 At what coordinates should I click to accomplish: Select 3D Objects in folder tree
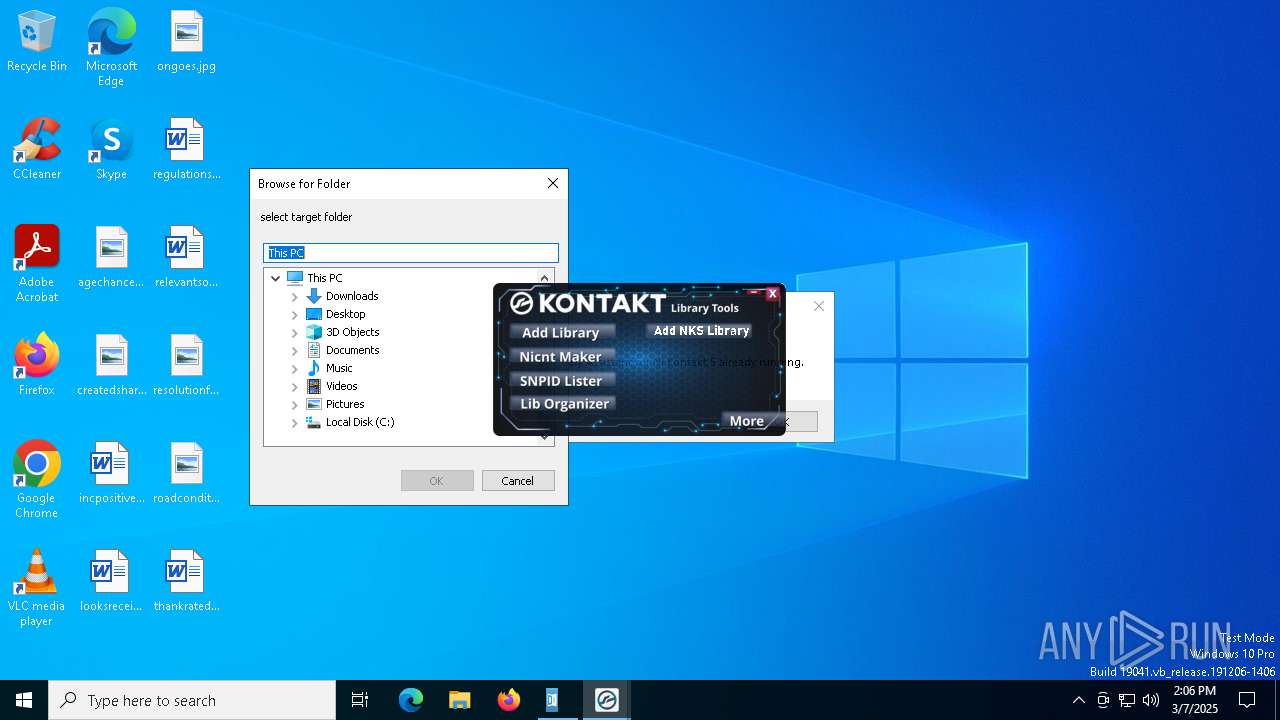[x=353, y=332]
